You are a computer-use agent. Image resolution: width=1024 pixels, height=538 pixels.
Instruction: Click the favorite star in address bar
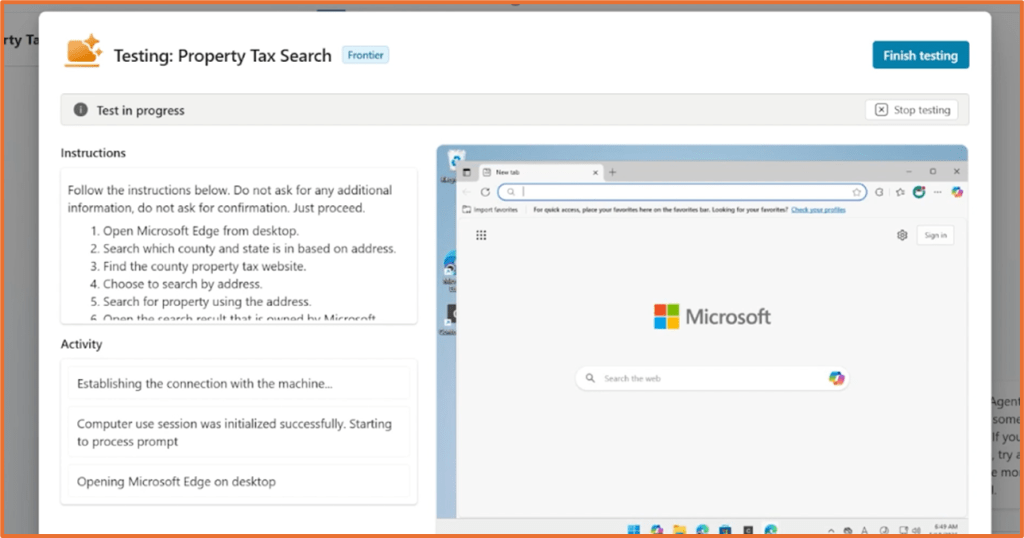pos(857,192)
